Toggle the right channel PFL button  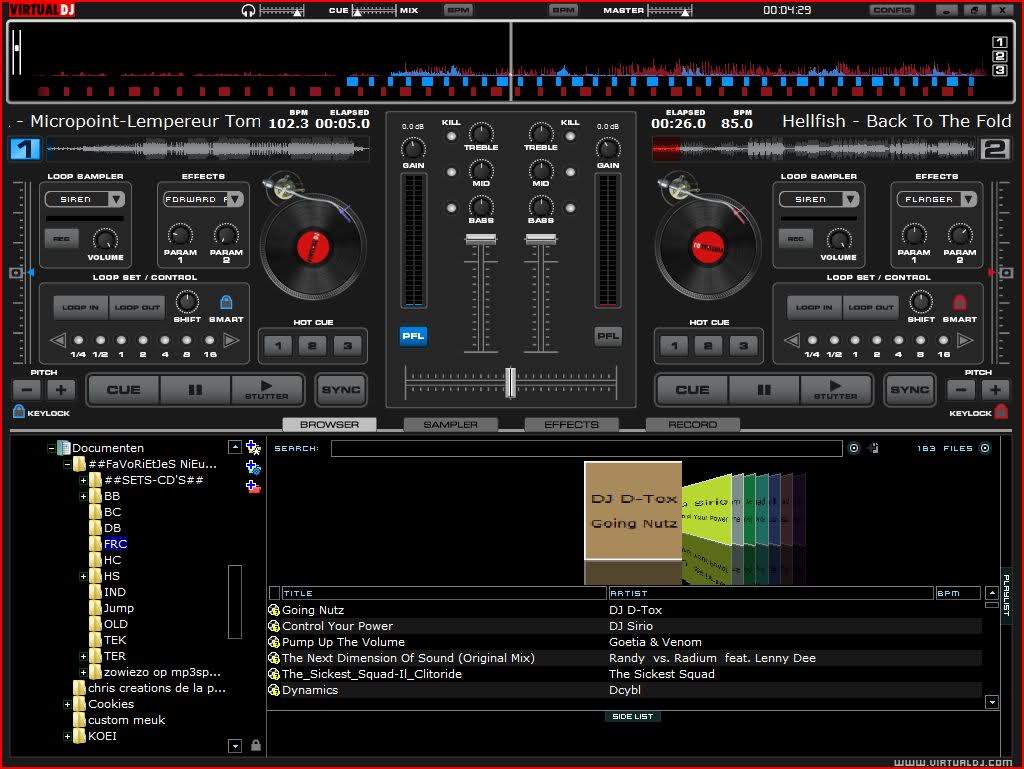tap(607, 336)
